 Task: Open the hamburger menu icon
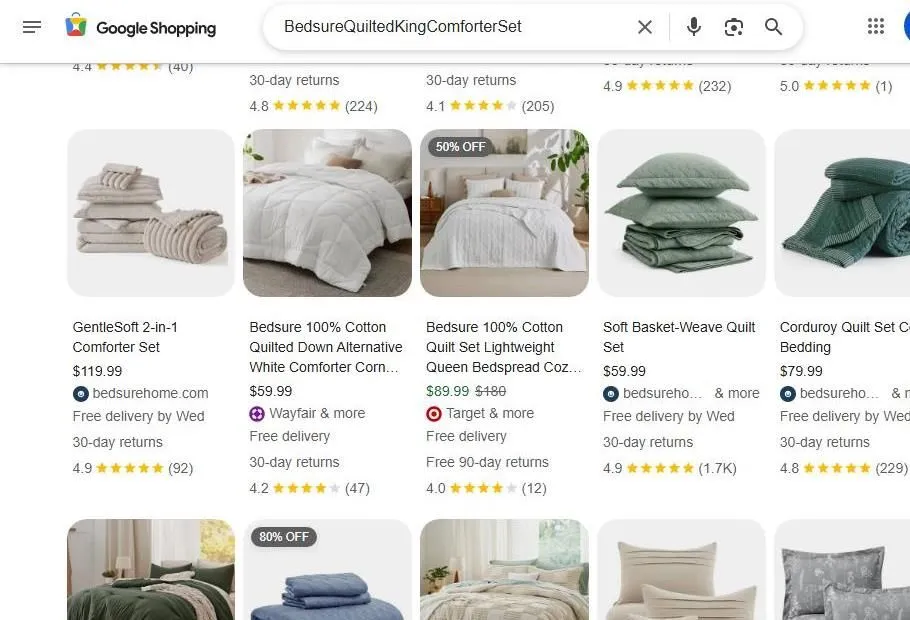pyautogui.click(x=32, y=27)
